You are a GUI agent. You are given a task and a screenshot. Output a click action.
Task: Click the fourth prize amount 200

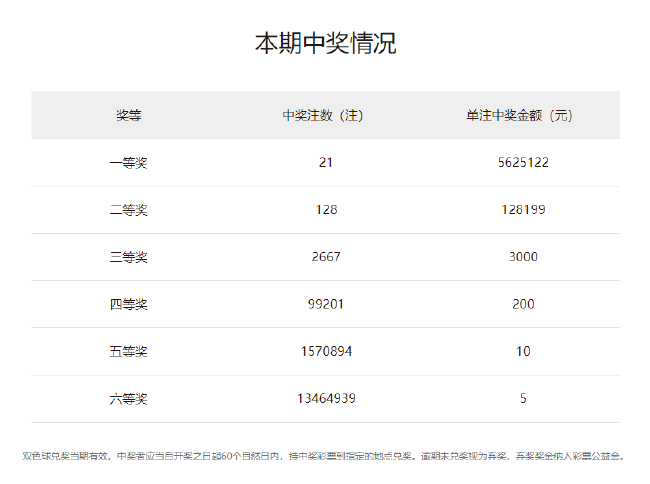point(522,304)
